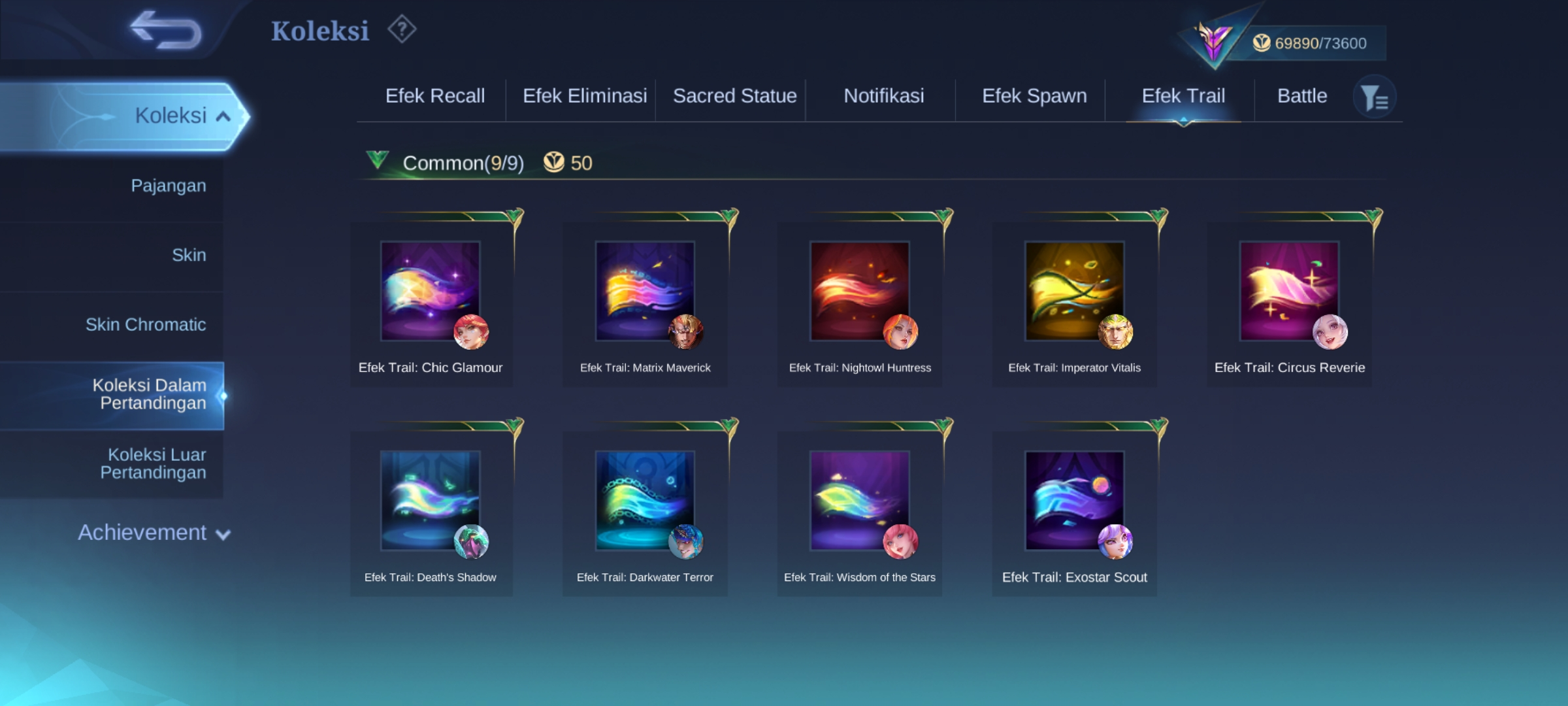Tap the points coin icon next to 50
This screenshot has height=706, width=1568.
[x=553, y=162]
